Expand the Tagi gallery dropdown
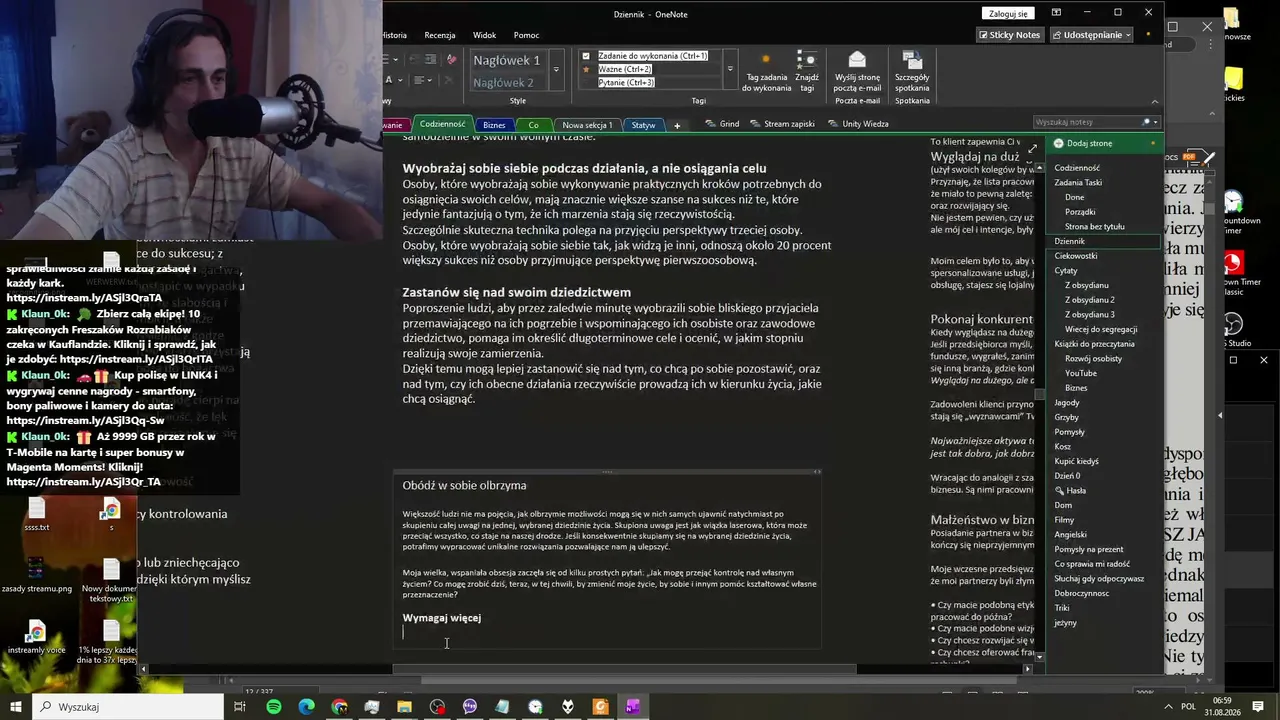 point(730,69)
